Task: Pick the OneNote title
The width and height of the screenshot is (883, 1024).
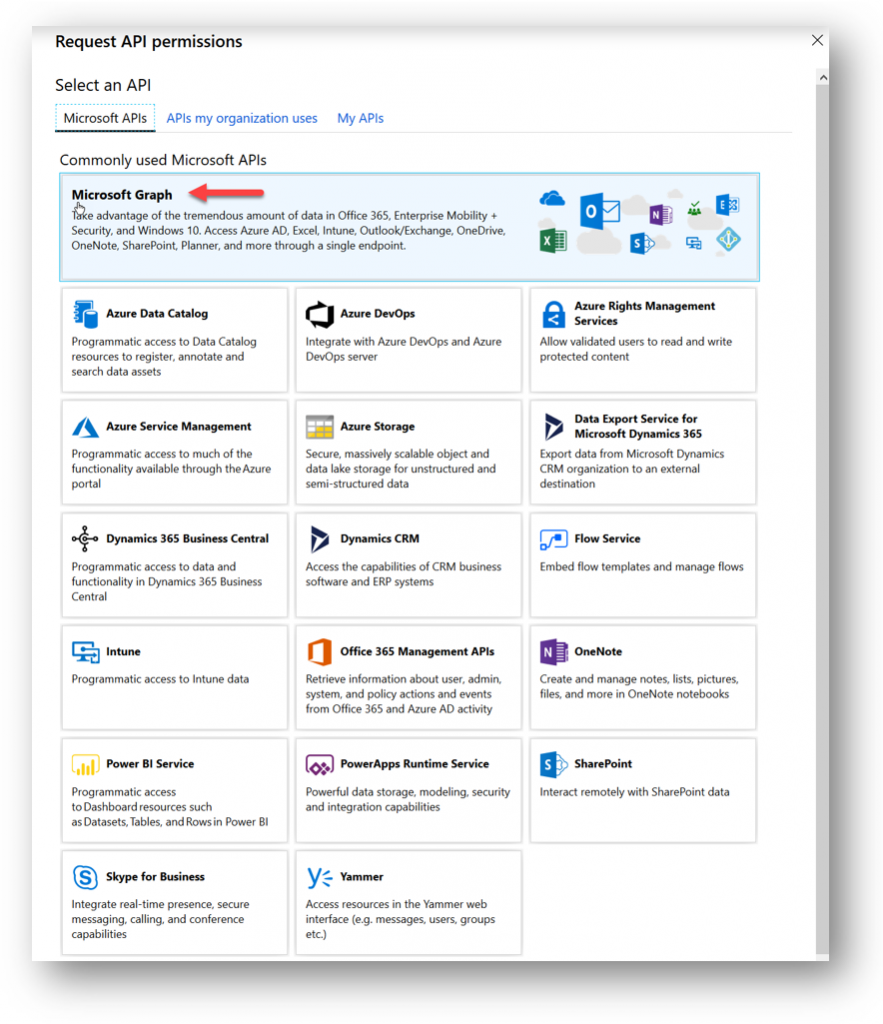Action: [x=598, y=652]
